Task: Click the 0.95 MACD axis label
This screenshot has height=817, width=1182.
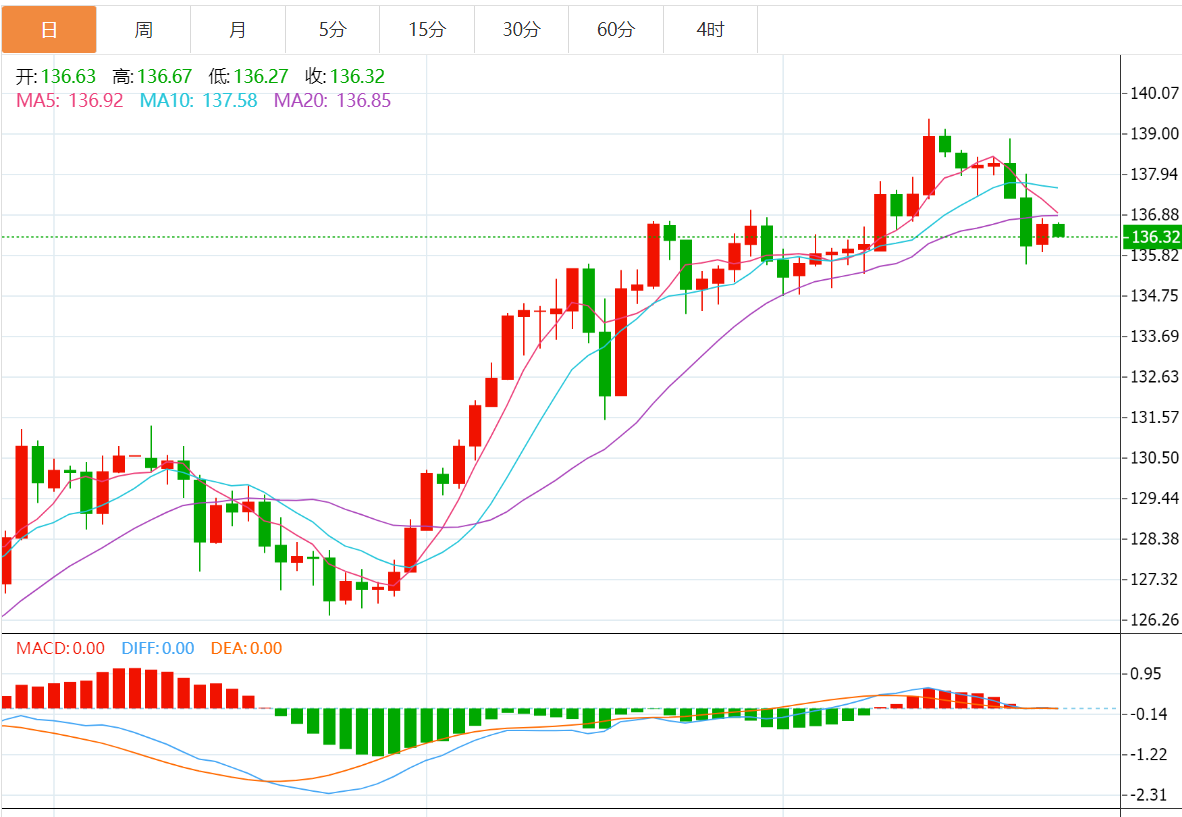Action: tap(1145, 674)
